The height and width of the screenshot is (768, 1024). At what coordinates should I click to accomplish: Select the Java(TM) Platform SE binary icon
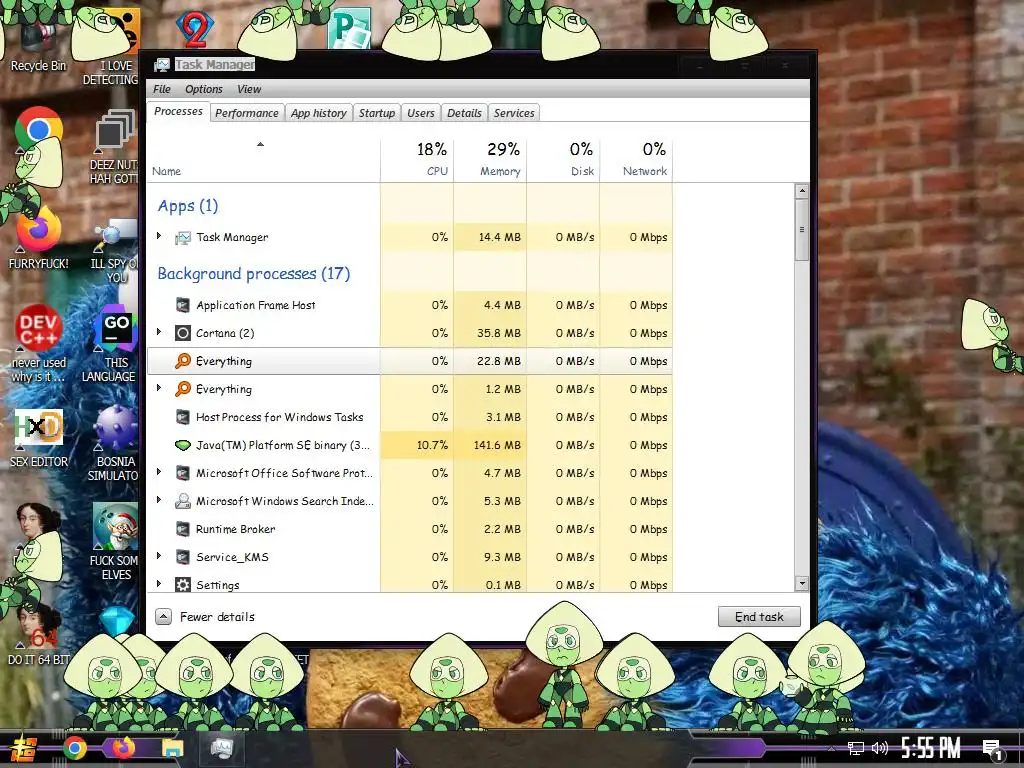click(183, 445)
